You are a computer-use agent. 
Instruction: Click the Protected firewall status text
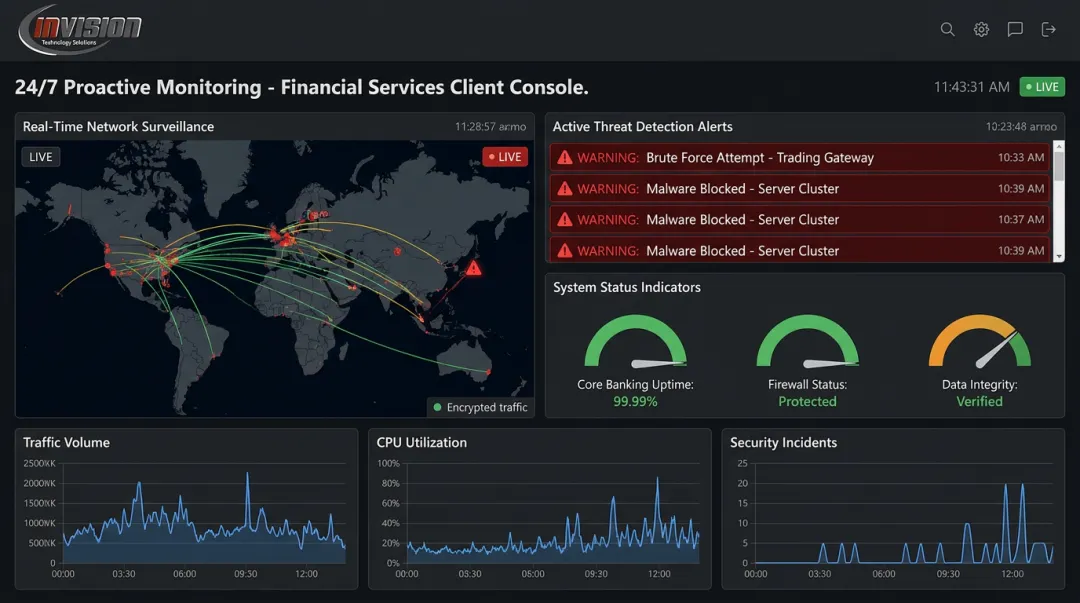pos(807,402)
